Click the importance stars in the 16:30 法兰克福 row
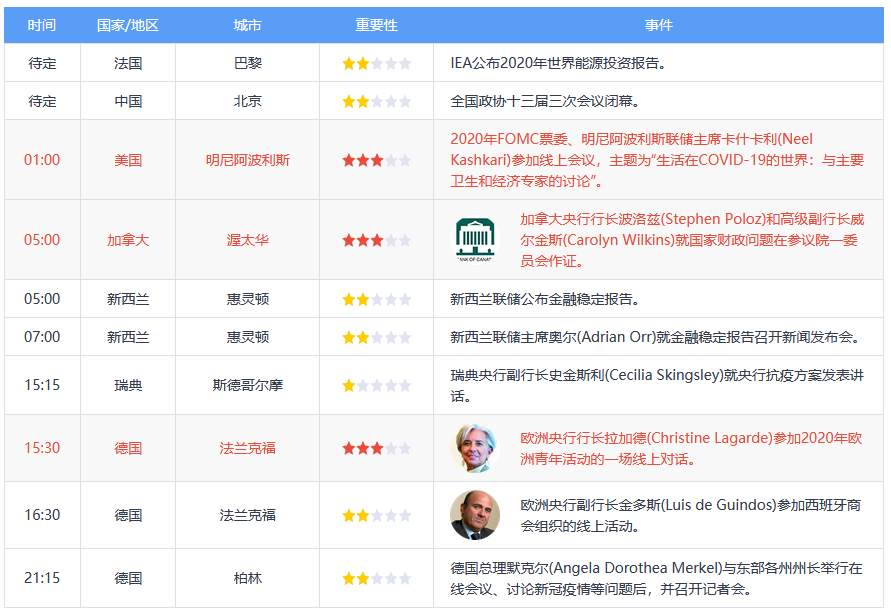 [x=376, y=515]
